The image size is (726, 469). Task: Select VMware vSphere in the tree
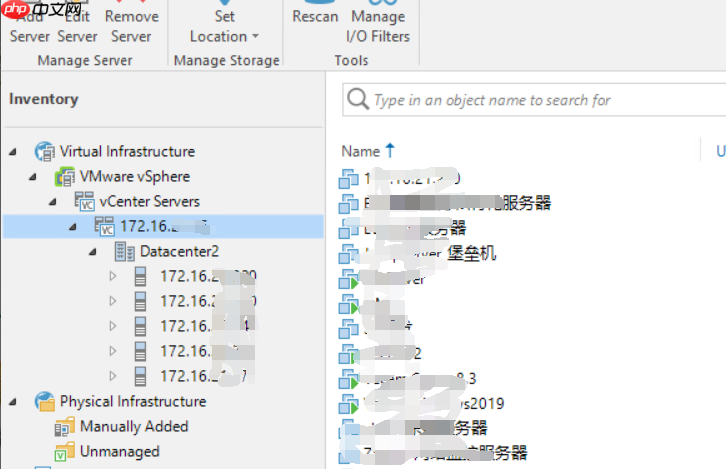coord(135,176)
